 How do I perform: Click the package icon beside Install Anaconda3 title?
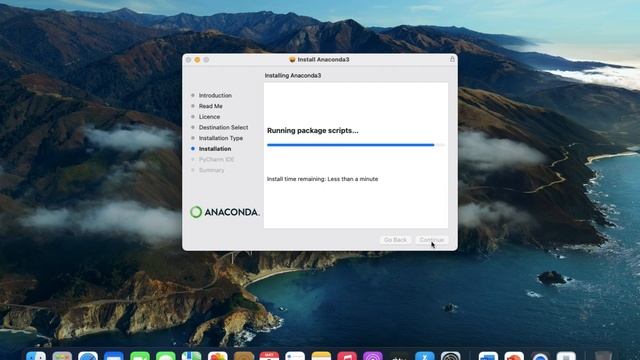(292, 60)
